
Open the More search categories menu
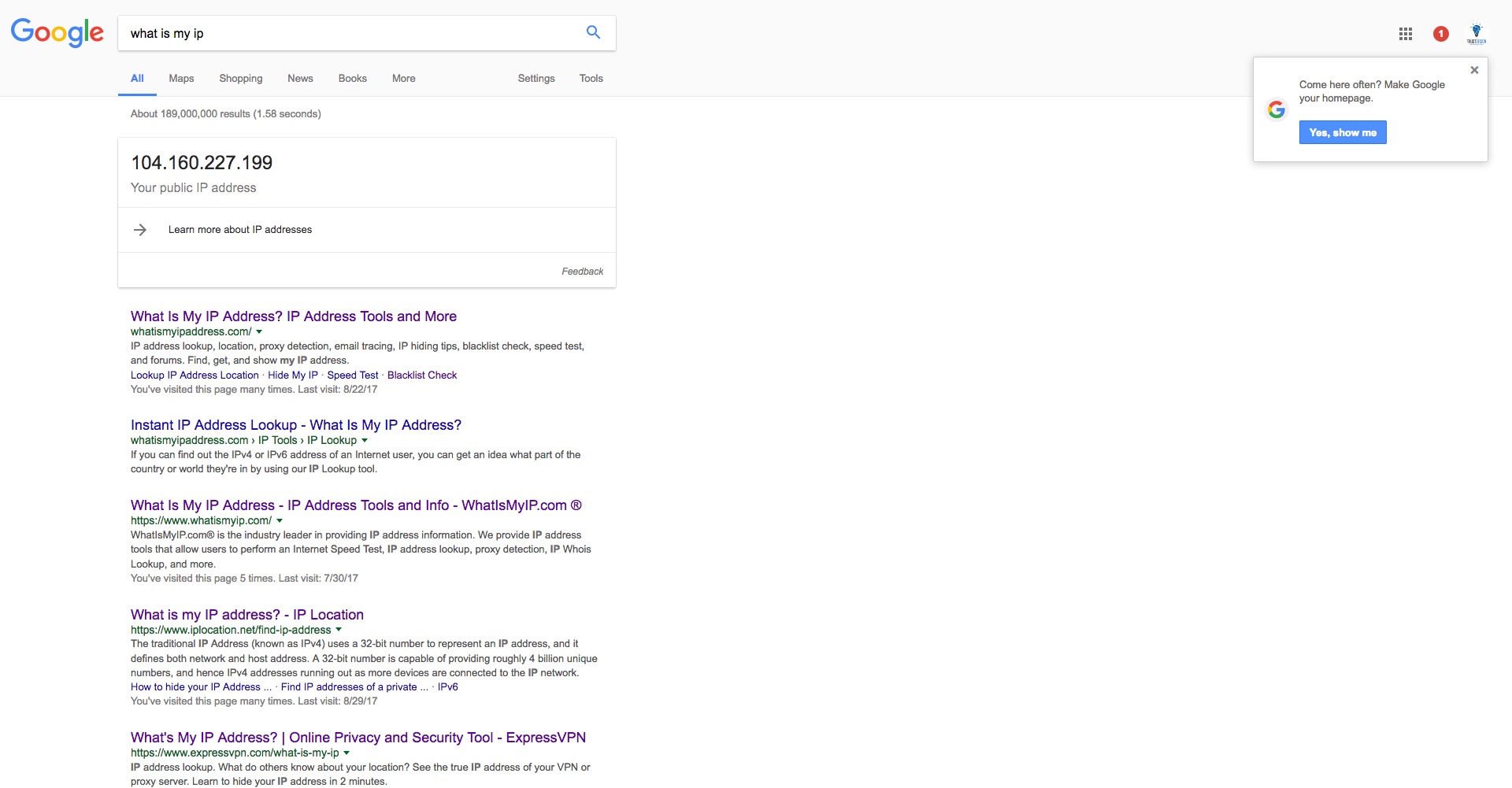pyautogui.click(x=404, y=79)
